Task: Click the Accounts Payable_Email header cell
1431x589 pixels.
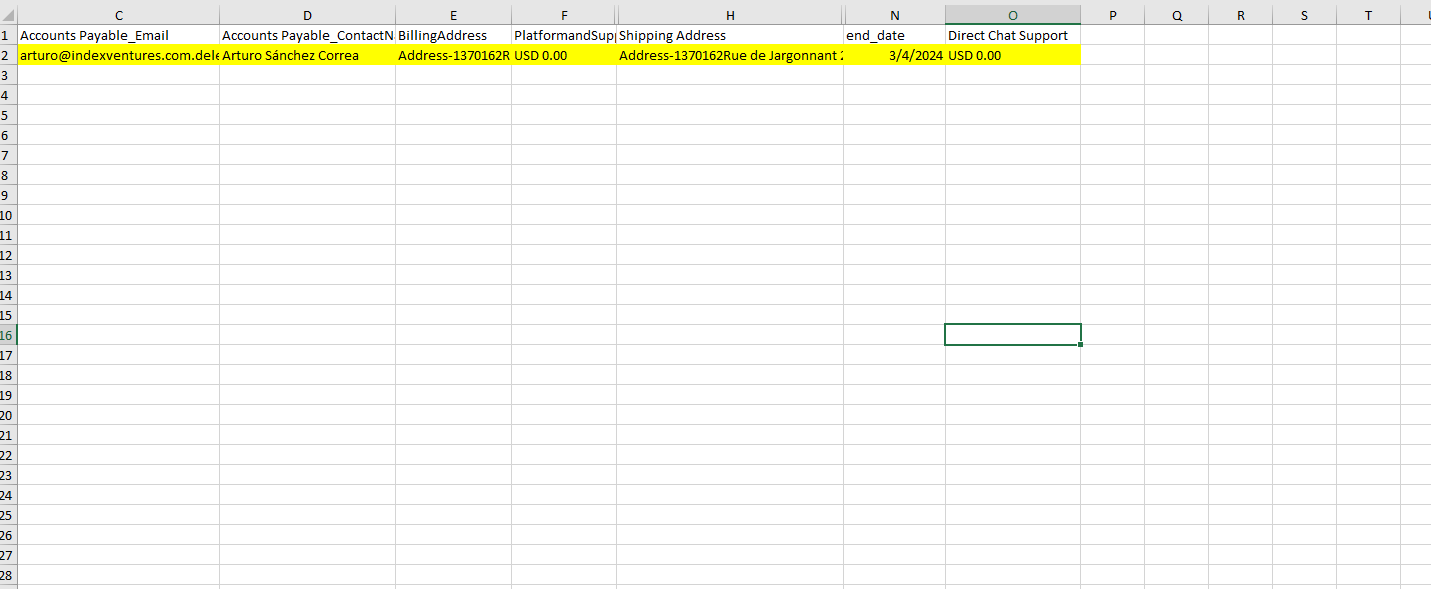Action: [118, 35]
